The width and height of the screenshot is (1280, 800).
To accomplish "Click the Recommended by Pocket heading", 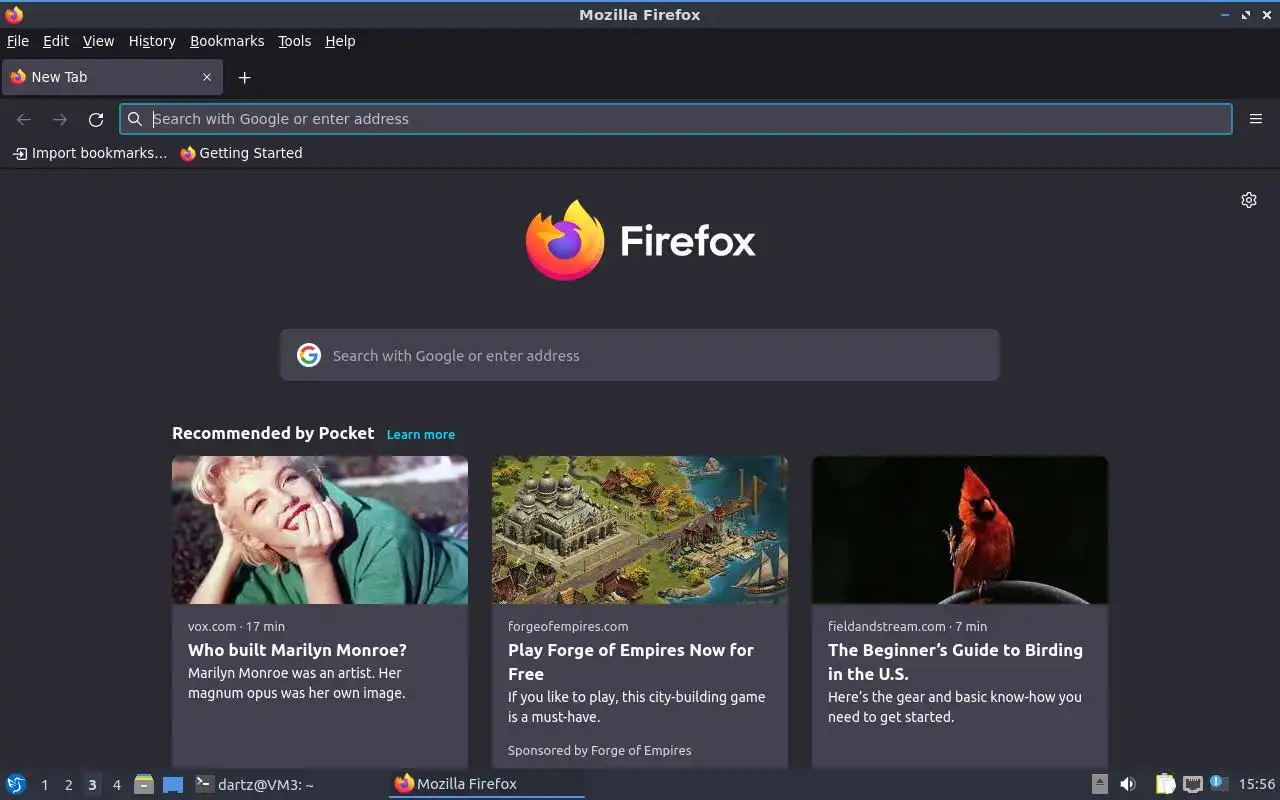I will (x=273, y=433).
